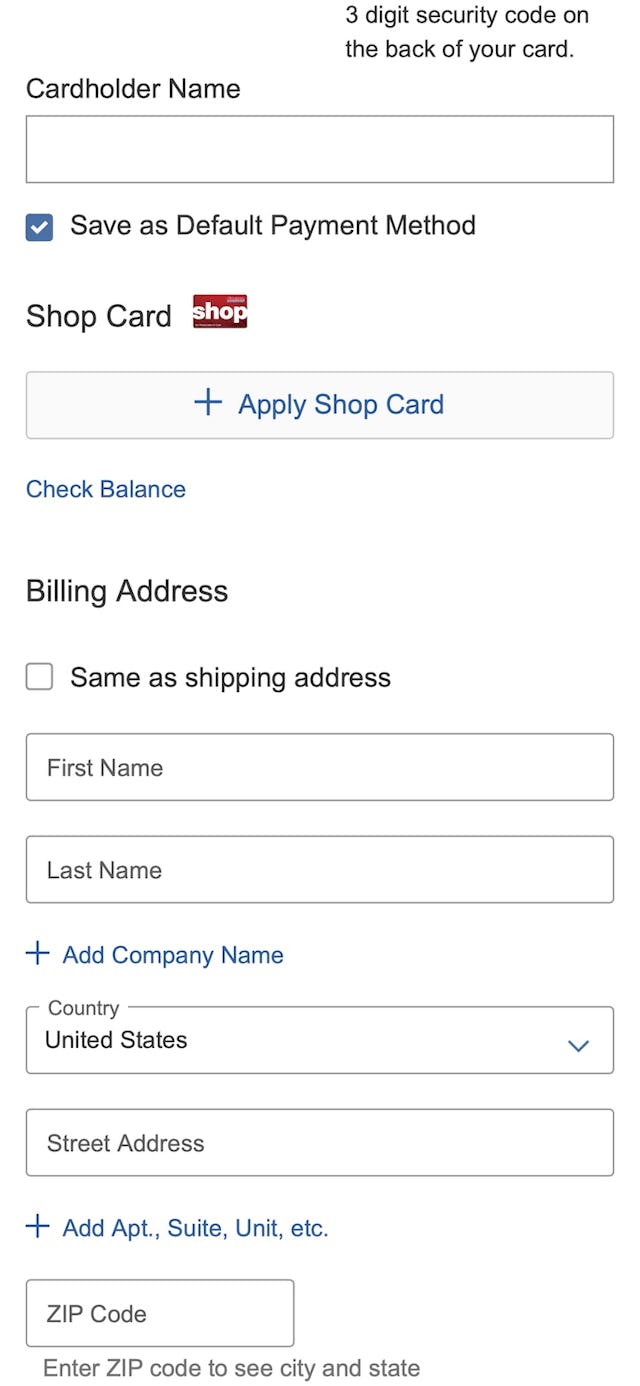Click the First Name input field

click(320, 767)
